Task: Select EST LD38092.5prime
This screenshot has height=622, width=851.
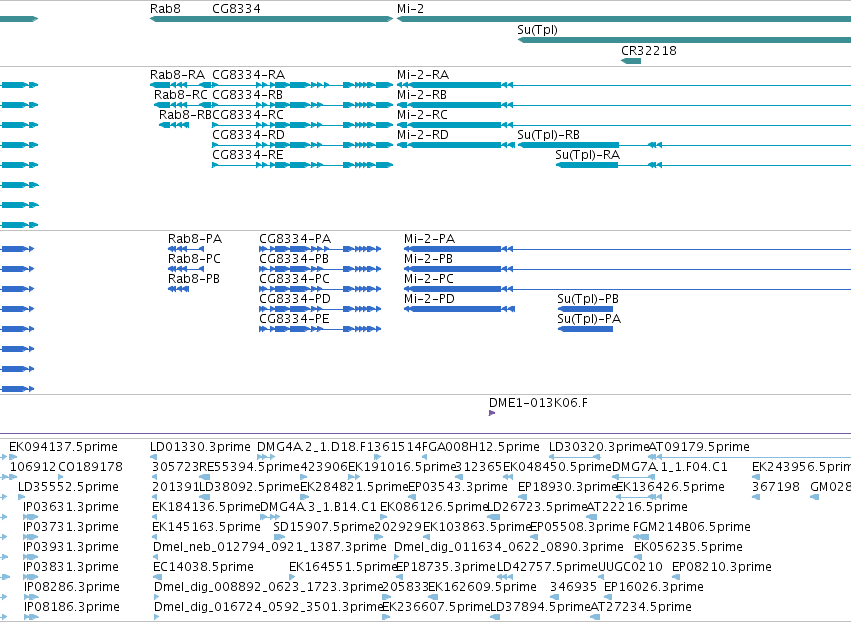Action: (x=250, y=487)
